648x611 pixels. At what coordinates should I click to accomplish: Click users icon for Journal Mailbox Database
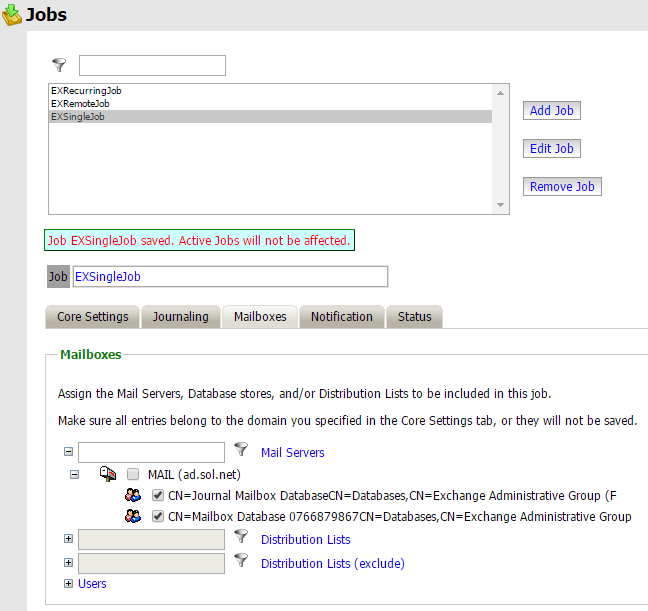click(133, 495)
